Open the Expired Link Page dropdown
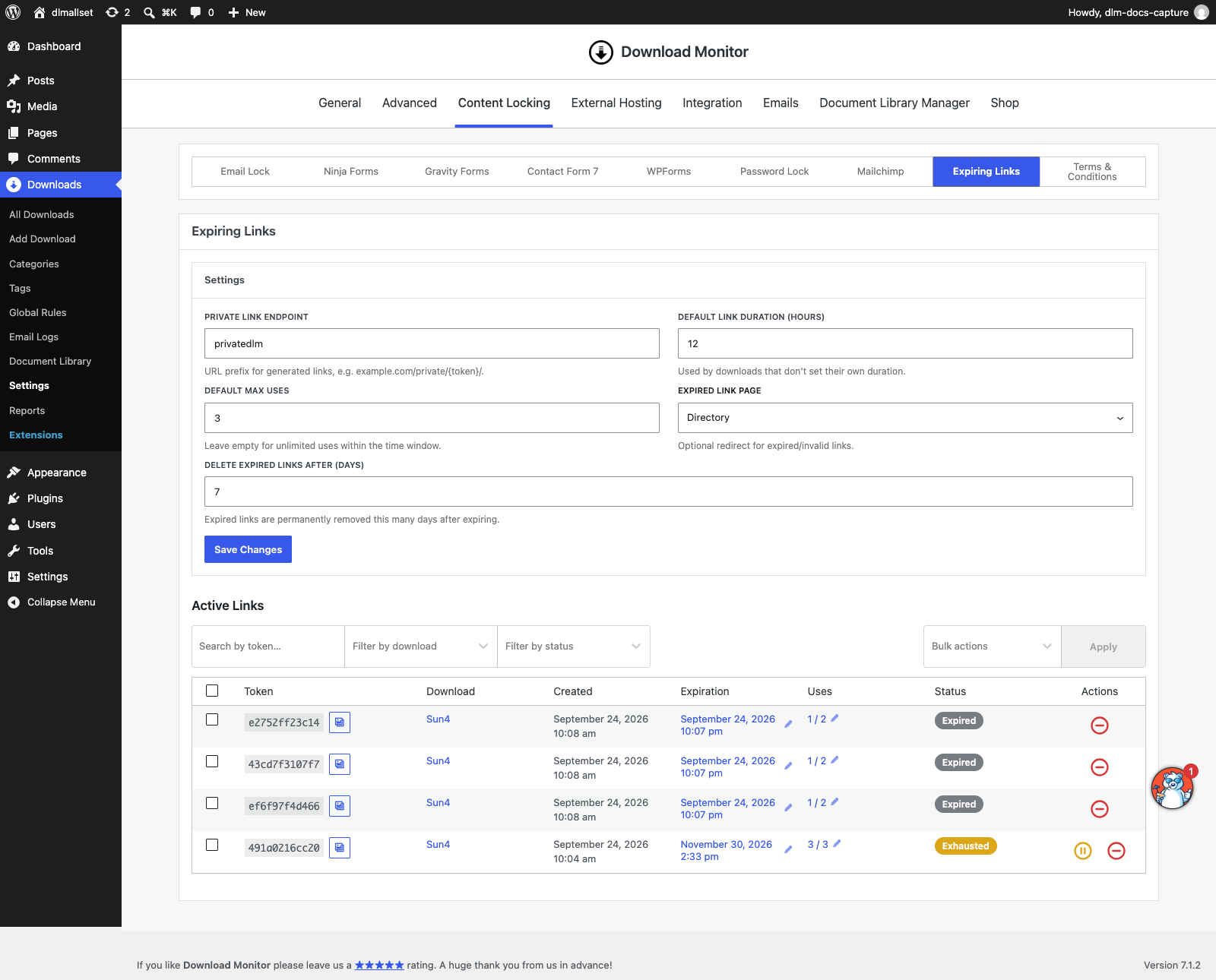The height and width of the screenshot is (980, 1216). coord(905,418)
